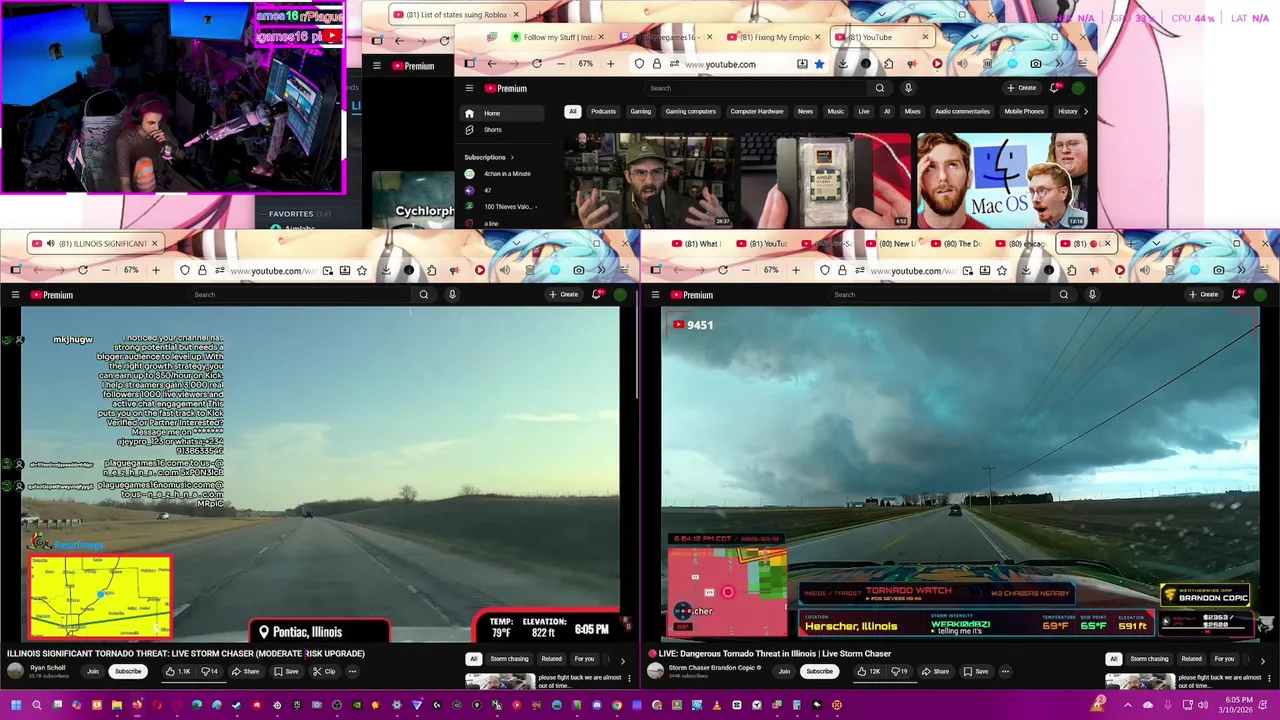Viewport: 1280px width, 720px height.
Task: Open the Mac OS video thumbnail
Action: pyautogui.click(x=1002, y=180)
